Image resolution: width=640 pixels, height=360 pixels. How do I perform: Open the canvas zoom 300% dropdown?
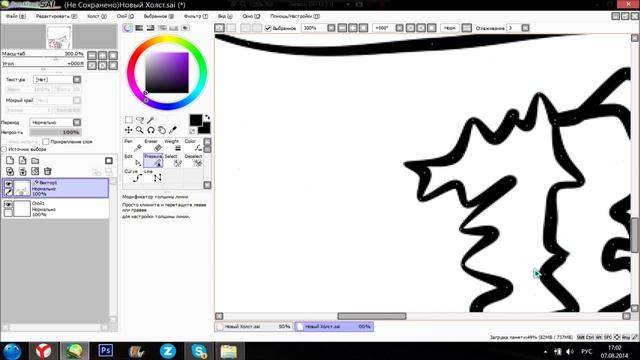[x=331, y=28]
